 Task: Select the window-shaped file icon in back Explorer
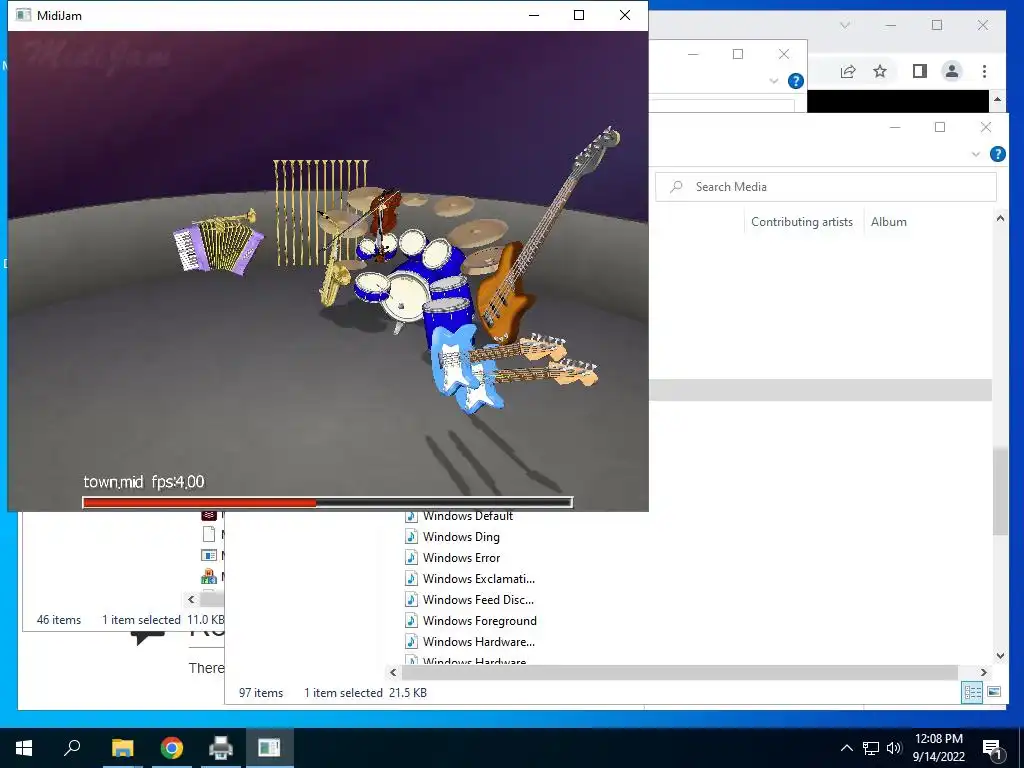click(x=209, y=555)
